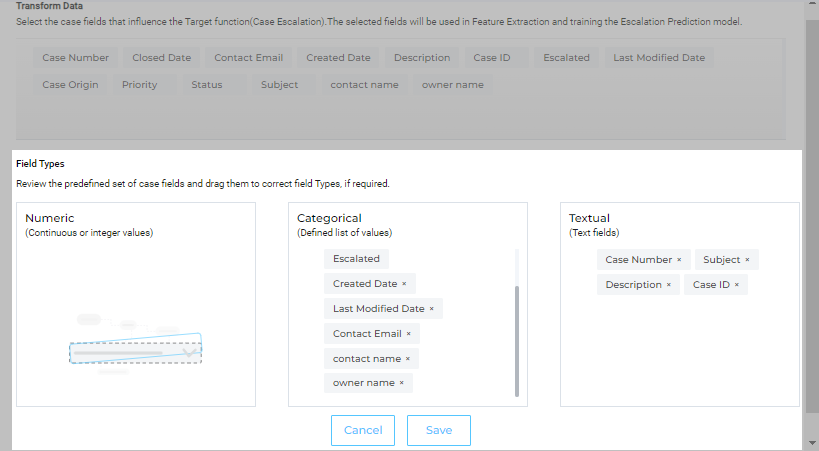Remove Description chip from Textual box
Screen dimensions: 819x451
point(668,285)
